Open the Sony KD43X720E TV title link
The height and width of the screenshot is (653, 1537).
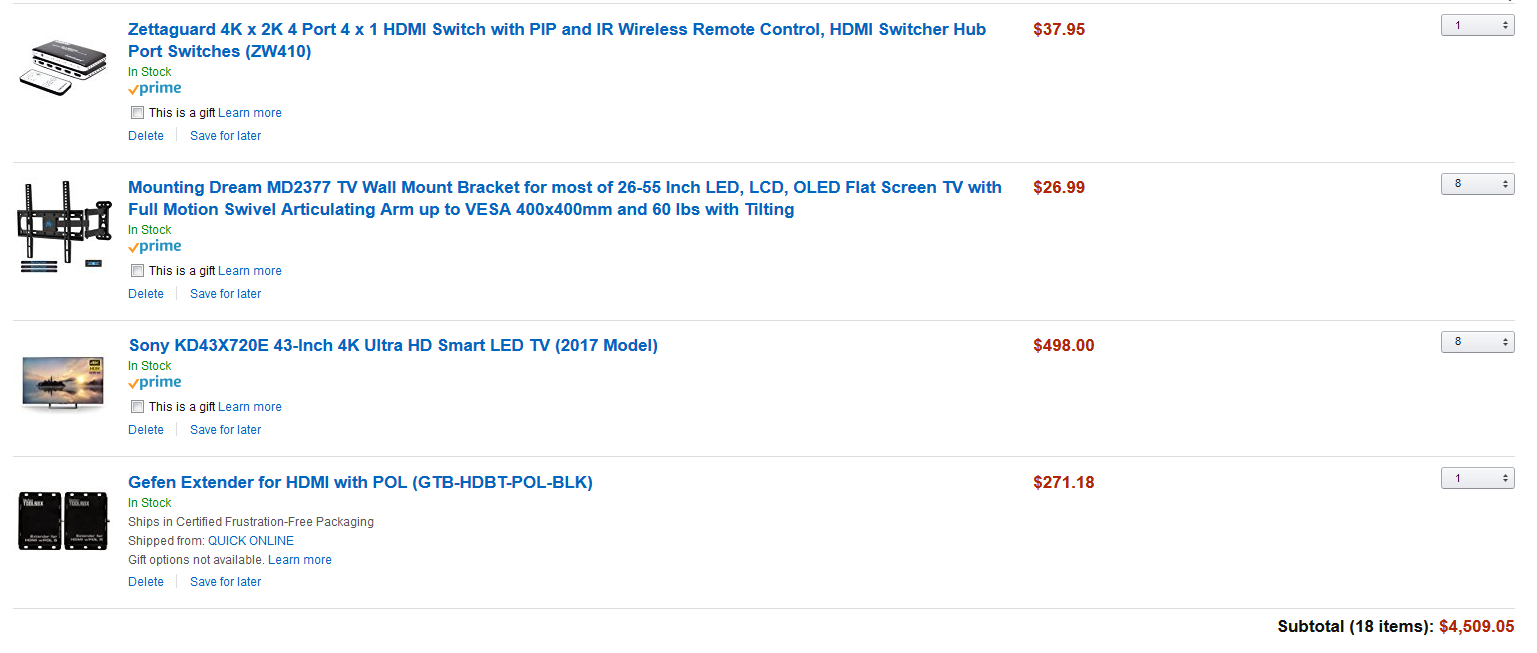pos(393,346)
